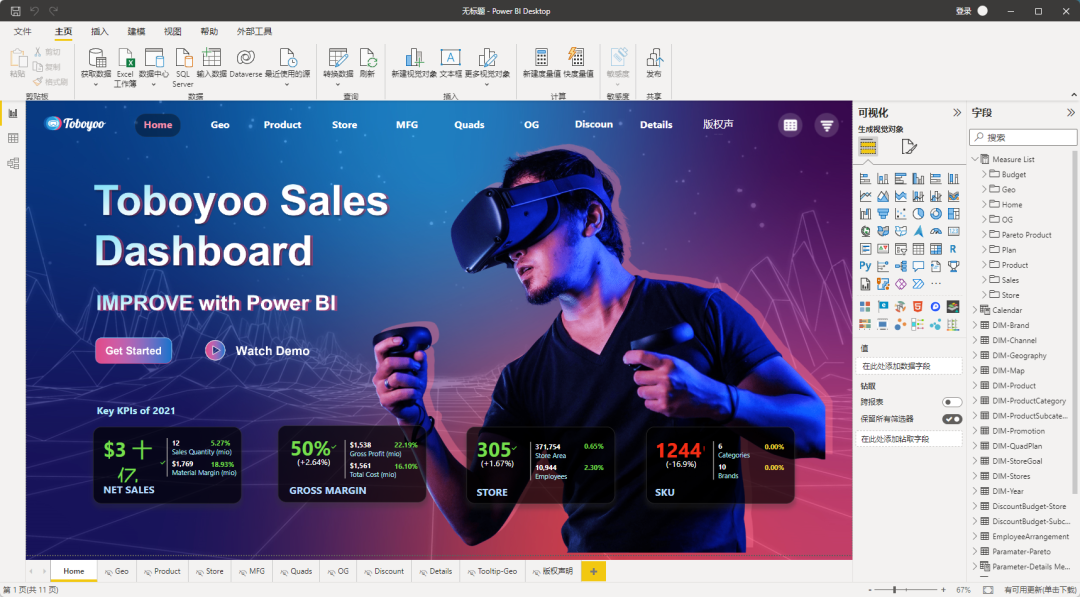Click the Publish (发布) icon

click(654, 57)
